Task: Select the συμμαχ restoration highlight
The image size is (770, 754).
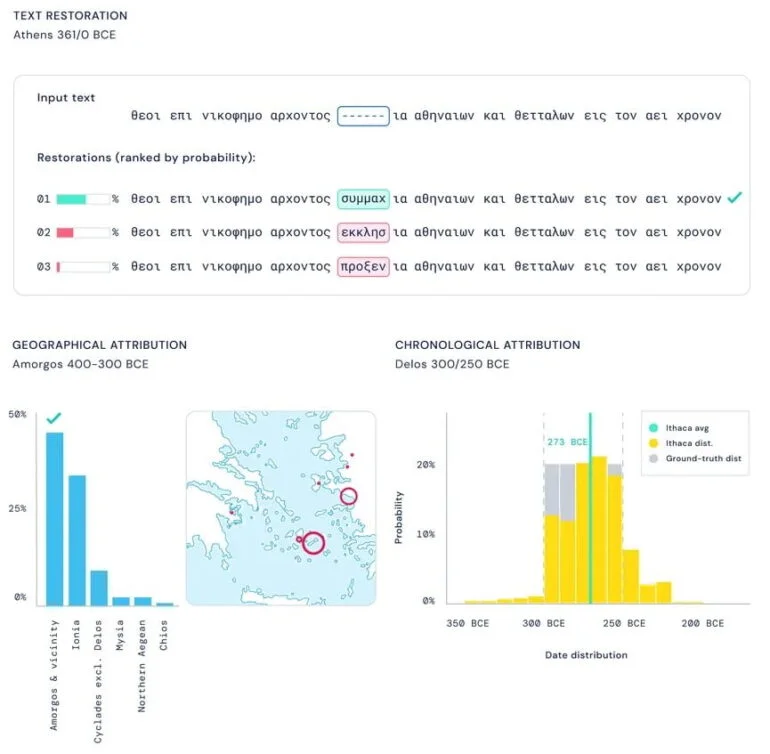Action: [363, 199]
